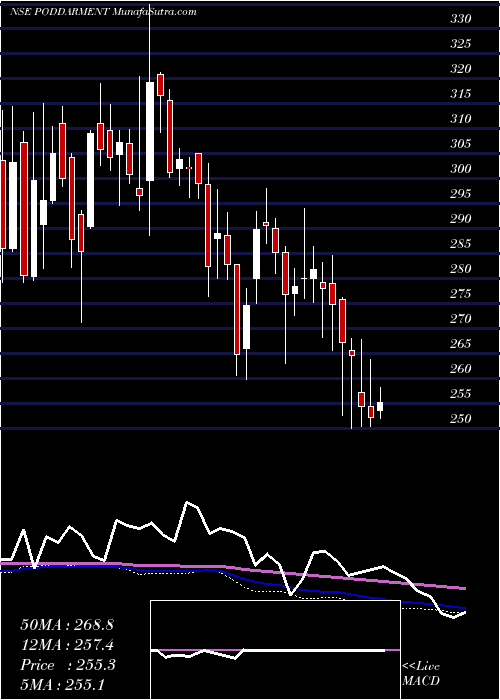The width and height of the screenshot is (500, 700).
Task: Click the <<Live MACD label
Action: (x=421, y=674)
